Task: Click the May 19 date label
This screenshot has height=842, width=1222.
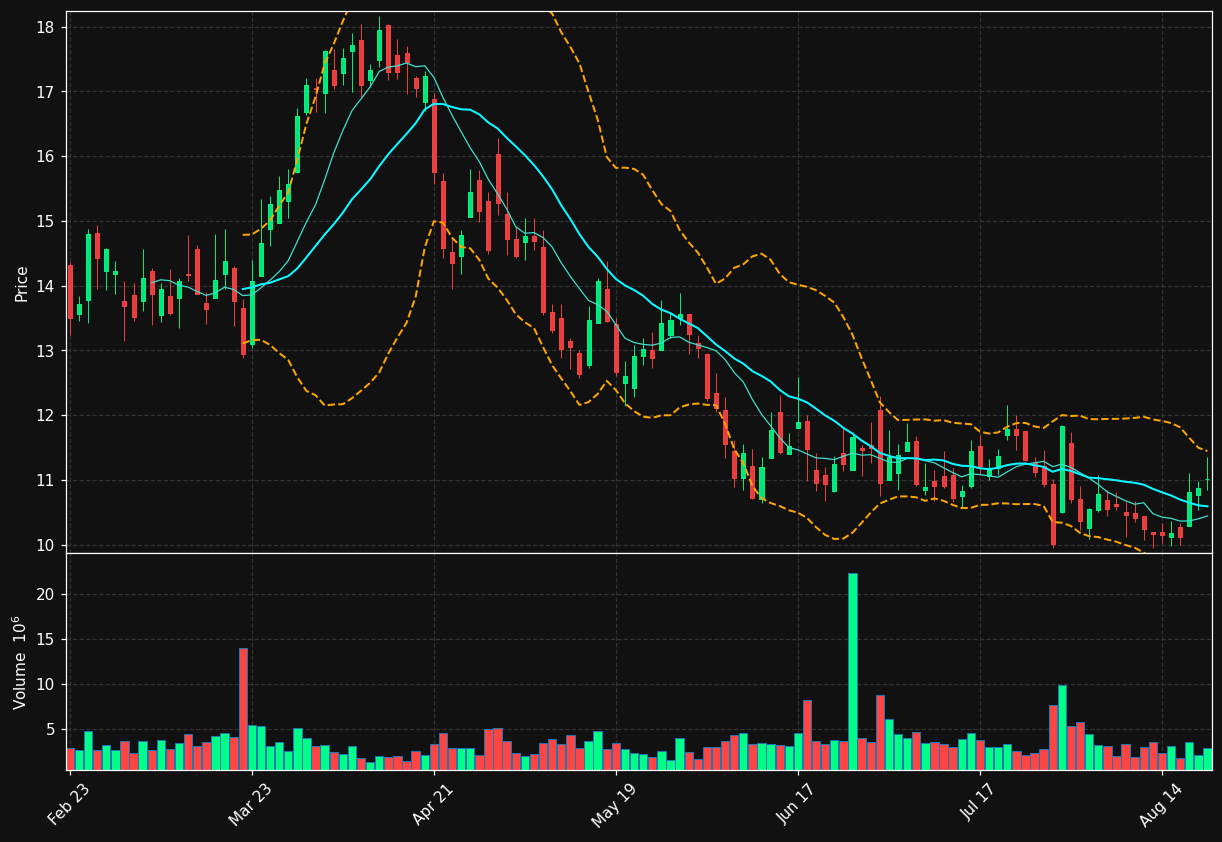Action: tap(613, 806)
